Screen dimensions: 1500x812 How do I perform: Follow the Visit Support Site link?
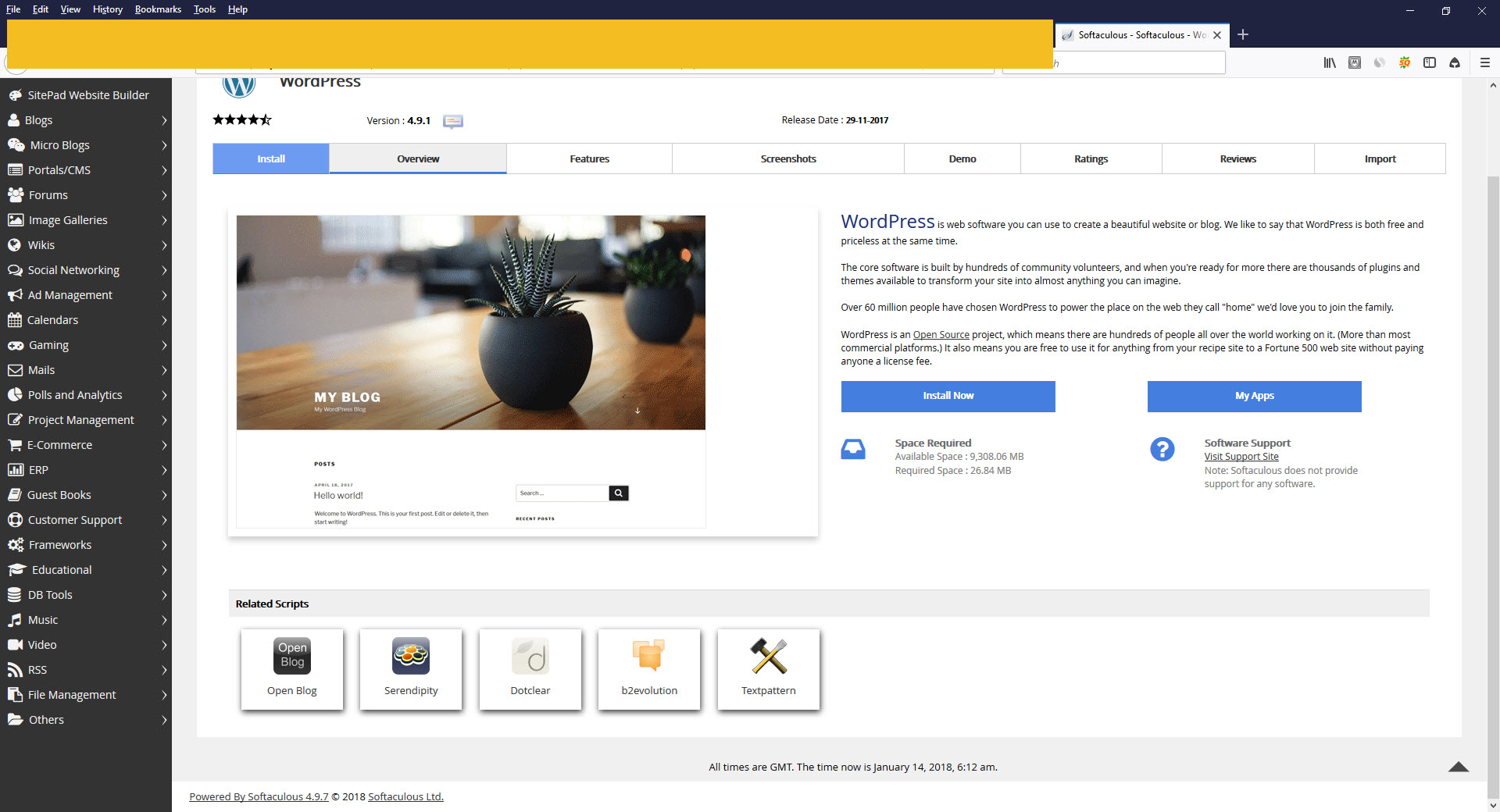pos(1241,457)
